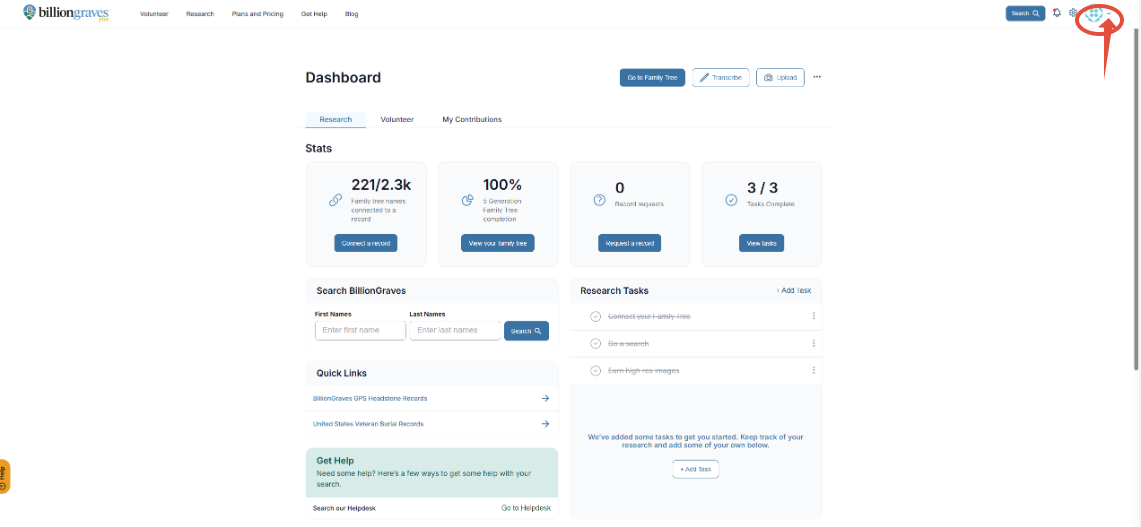Open the notifications bell

tap(1057, 13)
